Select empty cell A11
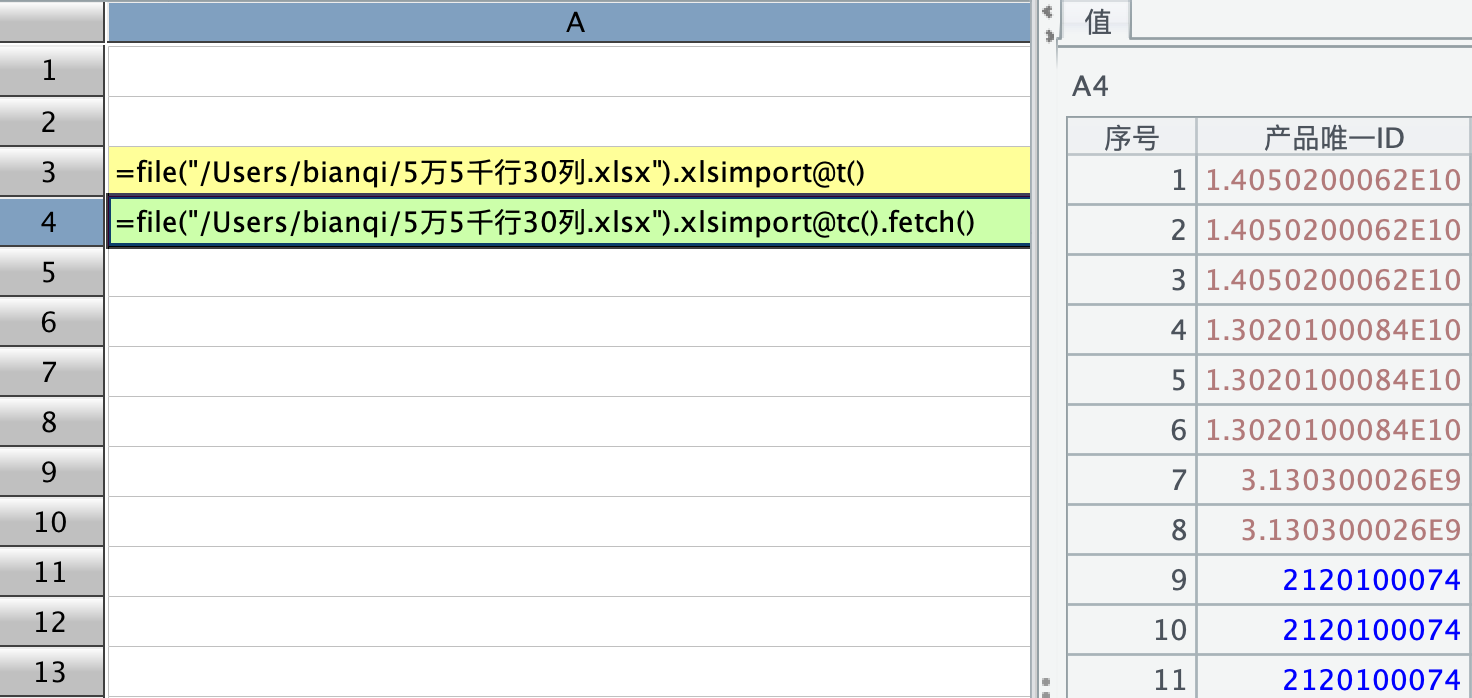 point(568,572)
